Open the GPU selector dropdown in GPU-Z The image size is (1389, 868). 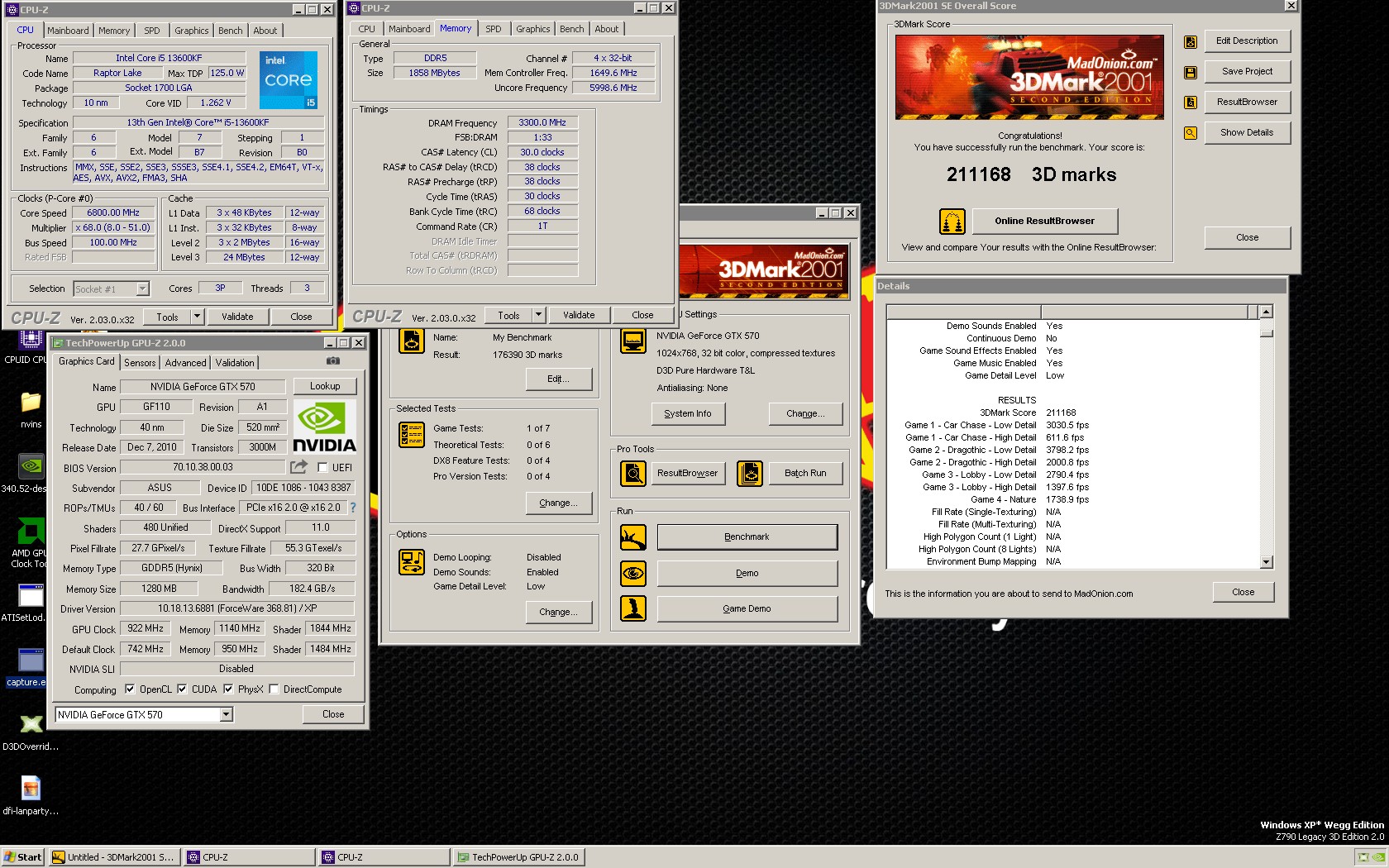click(x=226, y=715)
